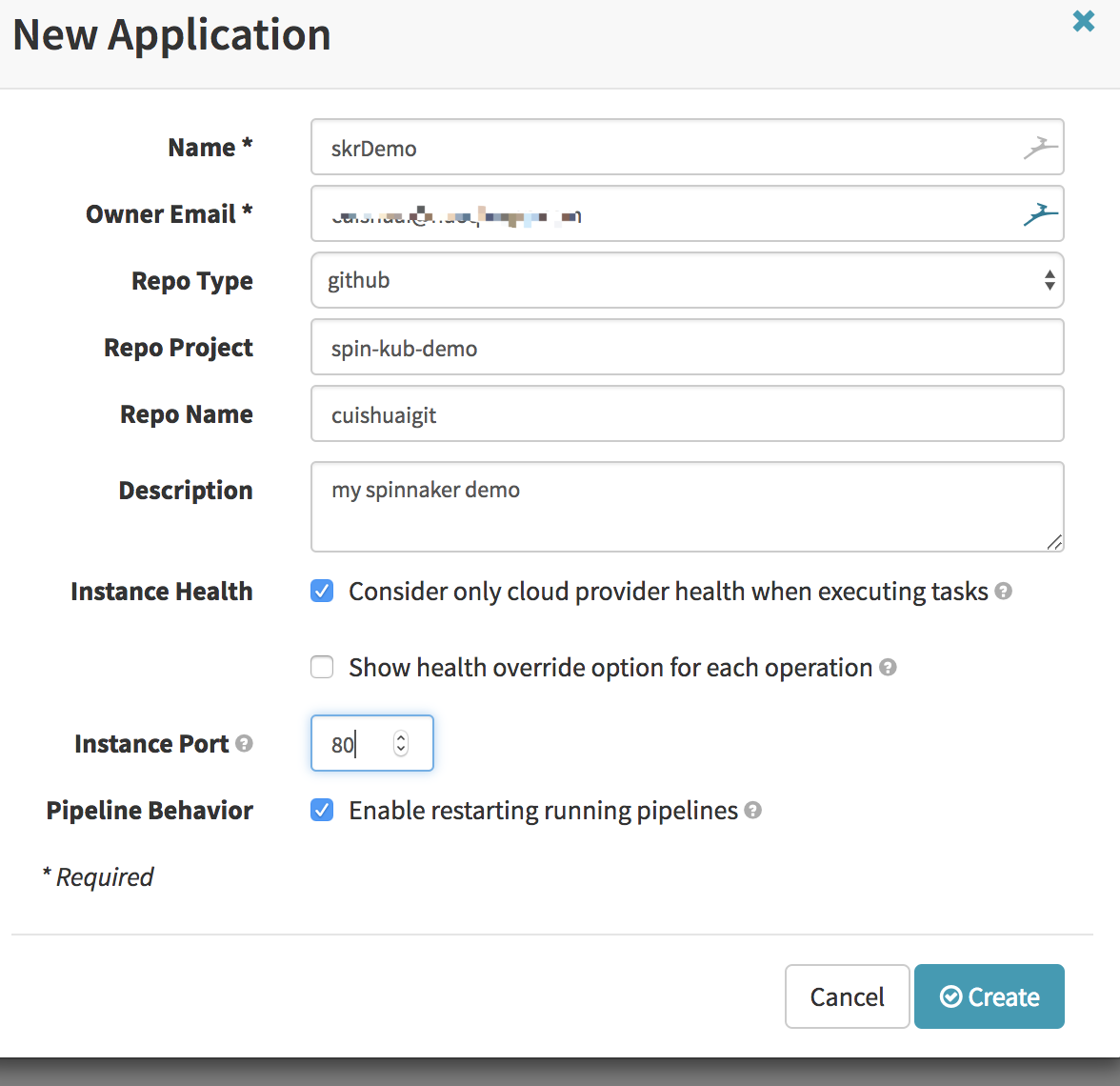
Task: Click the Instance Port stepper arrows
Action: coord(401,743)
